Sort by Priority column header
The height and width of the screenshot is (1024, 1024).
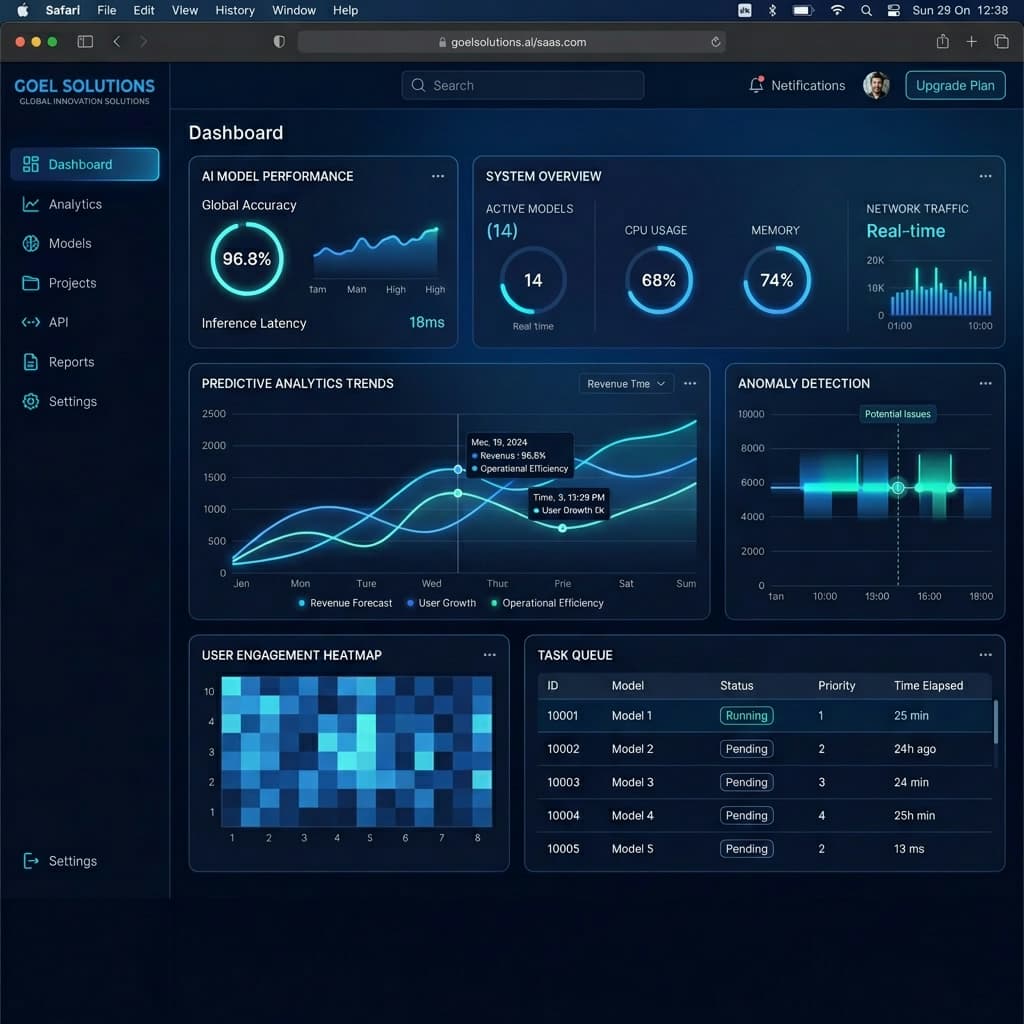pos(836,685)
